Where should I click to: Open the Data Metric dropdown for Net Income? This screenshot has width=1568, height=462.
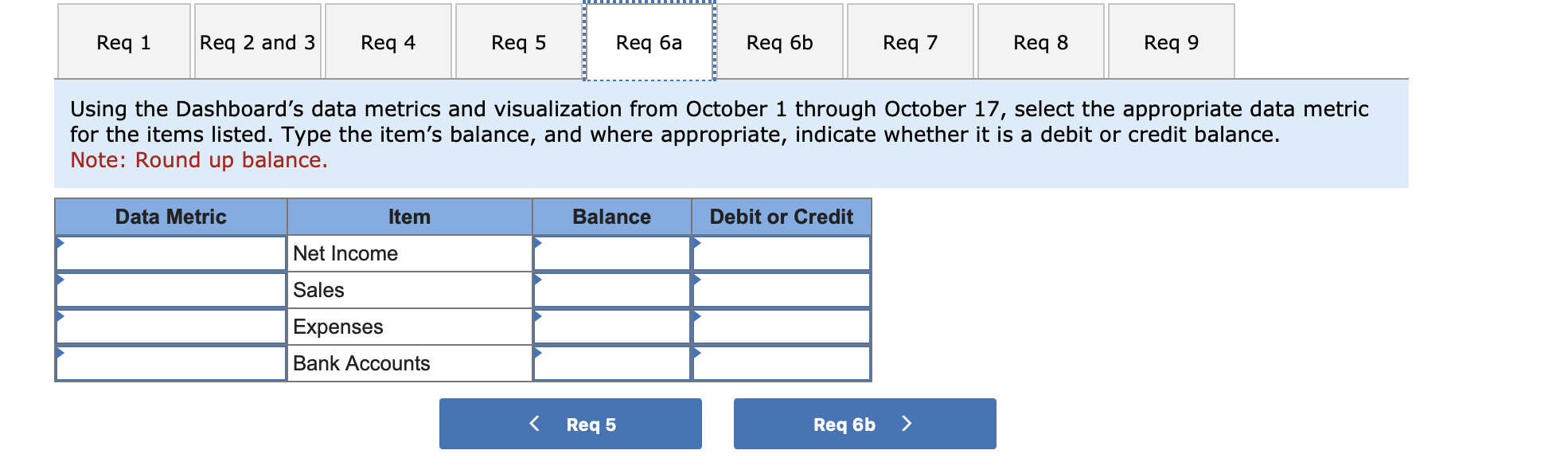point(170,253)
